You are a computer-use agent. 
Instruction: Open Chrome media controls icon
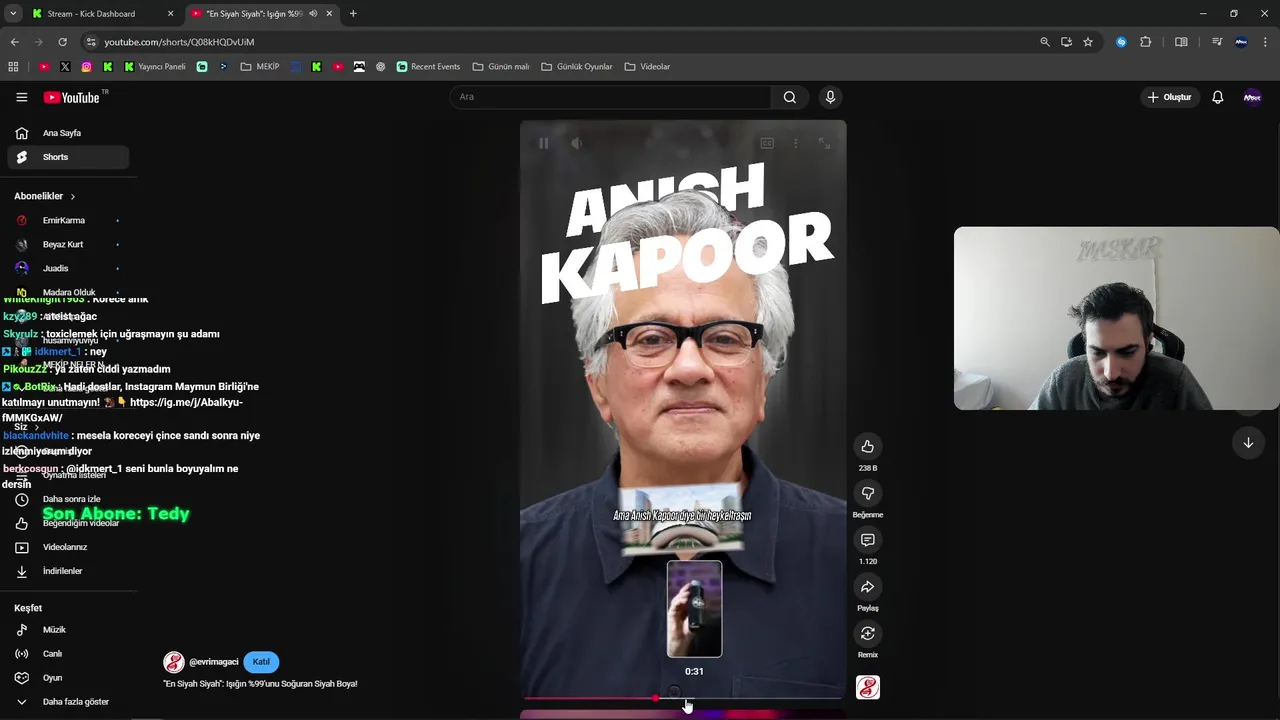click(1217, 42)
